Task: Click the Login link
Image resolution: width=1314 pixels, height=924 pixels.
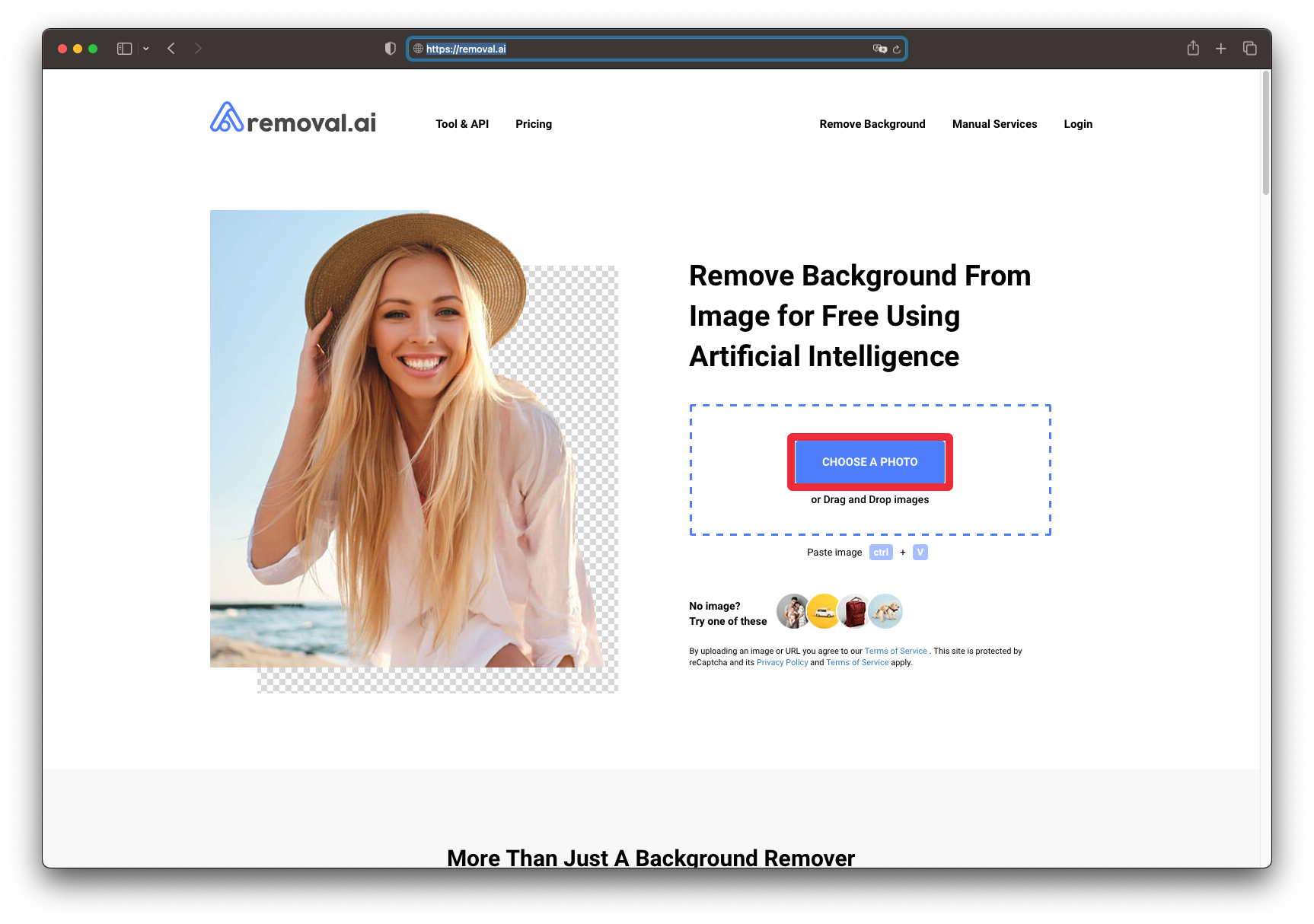Action: pos(1078,124)
